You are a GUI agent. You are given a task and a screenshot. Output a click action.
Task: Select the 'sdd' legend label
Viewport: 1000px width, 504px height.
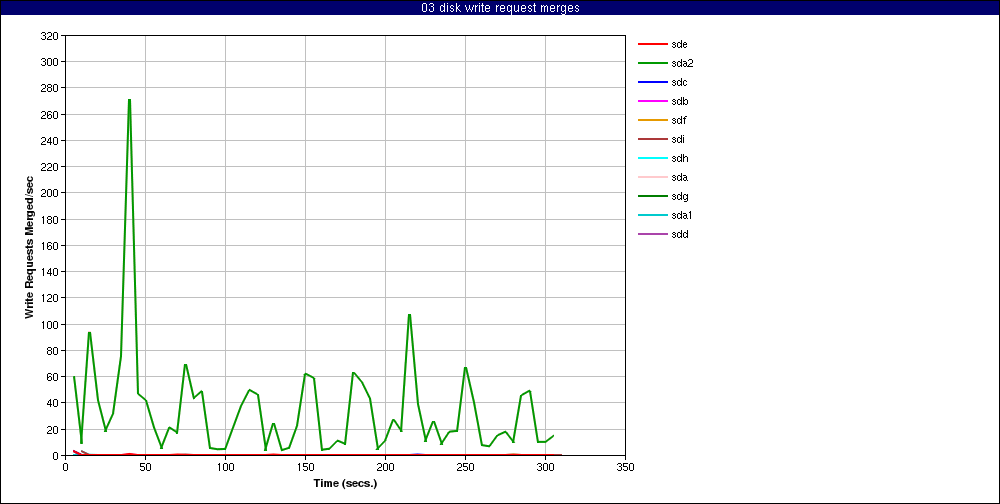pyautogui.click(x=679, y=234)
